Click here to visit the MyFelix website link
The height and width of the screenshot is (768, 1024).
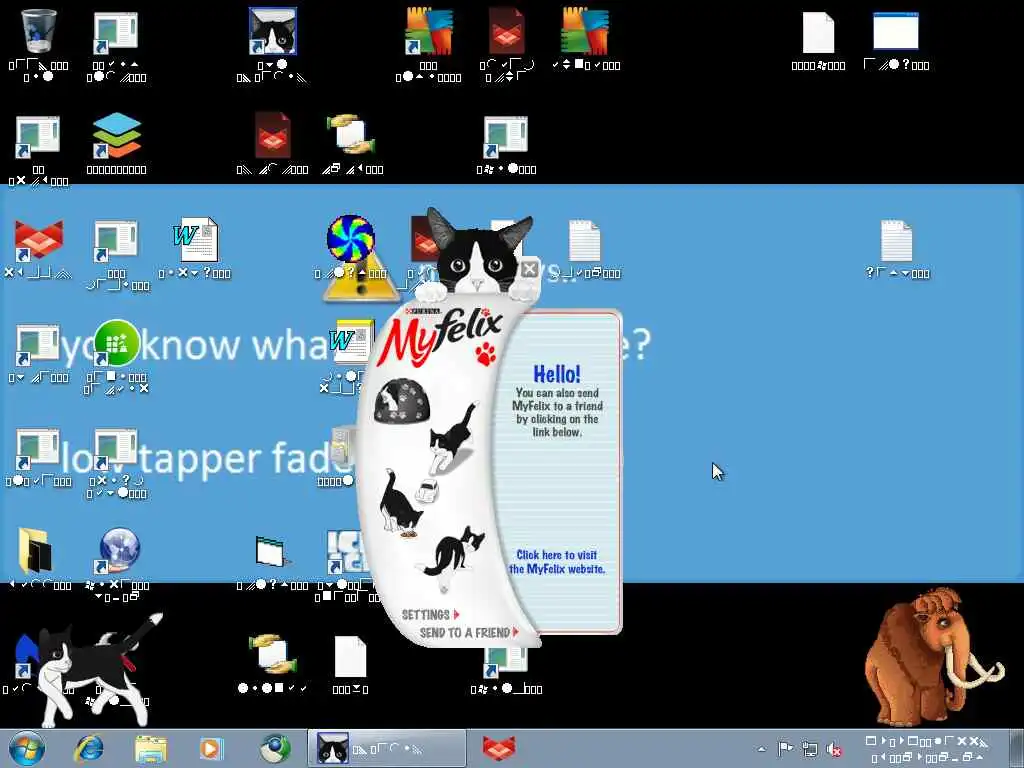(557, 562)
